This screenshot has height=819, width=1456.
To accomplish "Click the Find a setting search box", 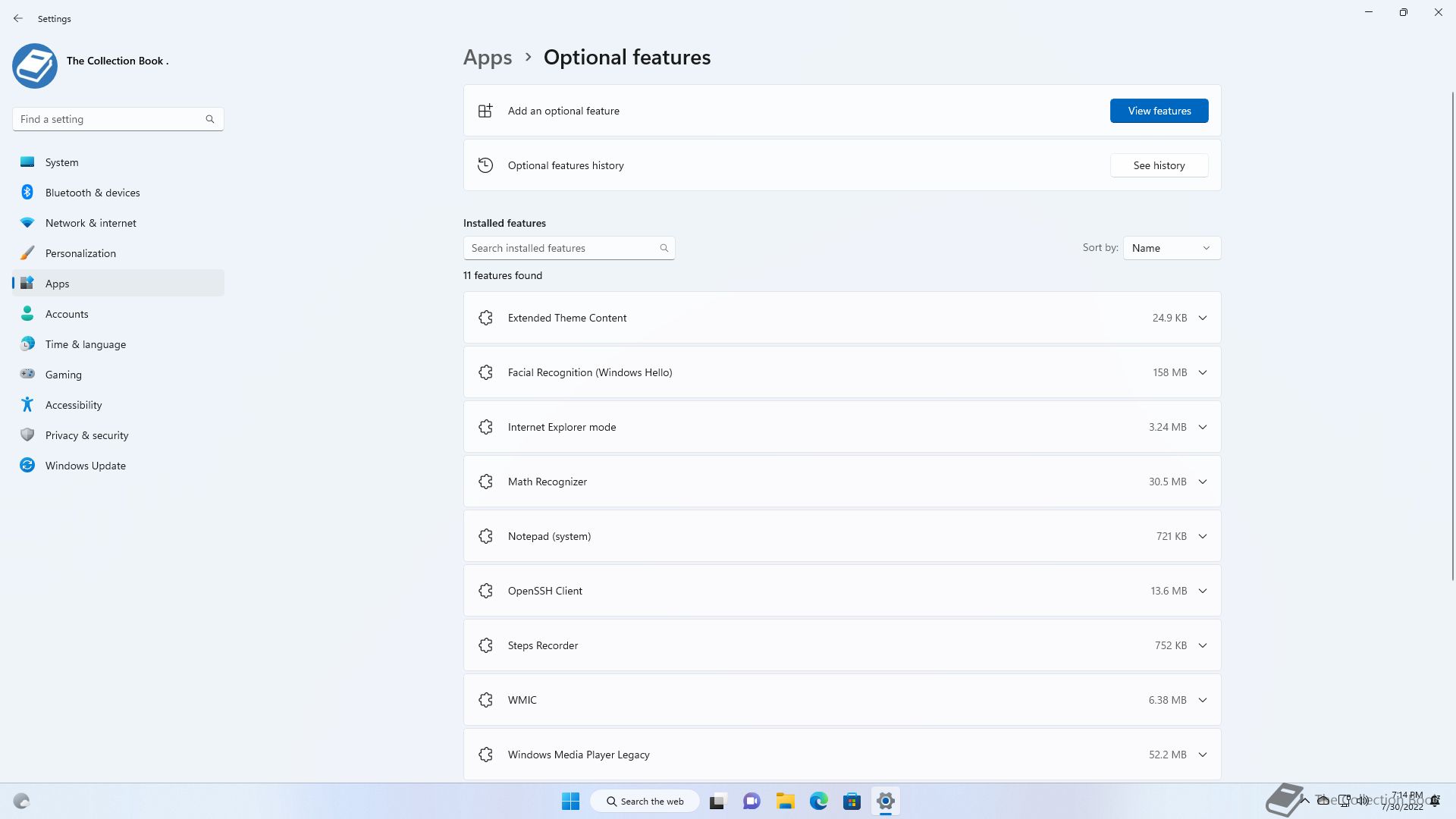I will click(118, 119).
